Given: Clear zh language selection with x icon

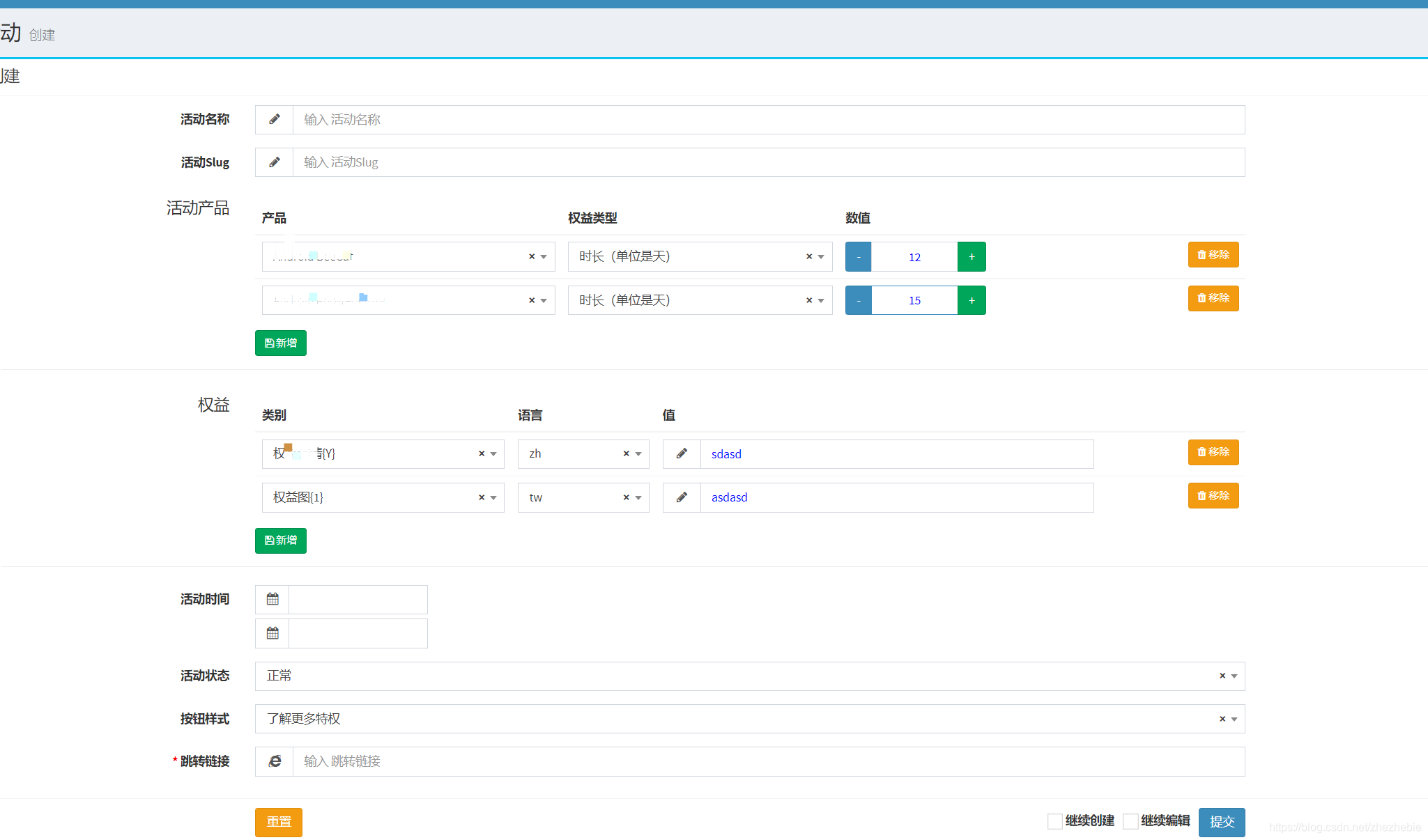Looking at the screenshot, I should [x=626, y=453].
